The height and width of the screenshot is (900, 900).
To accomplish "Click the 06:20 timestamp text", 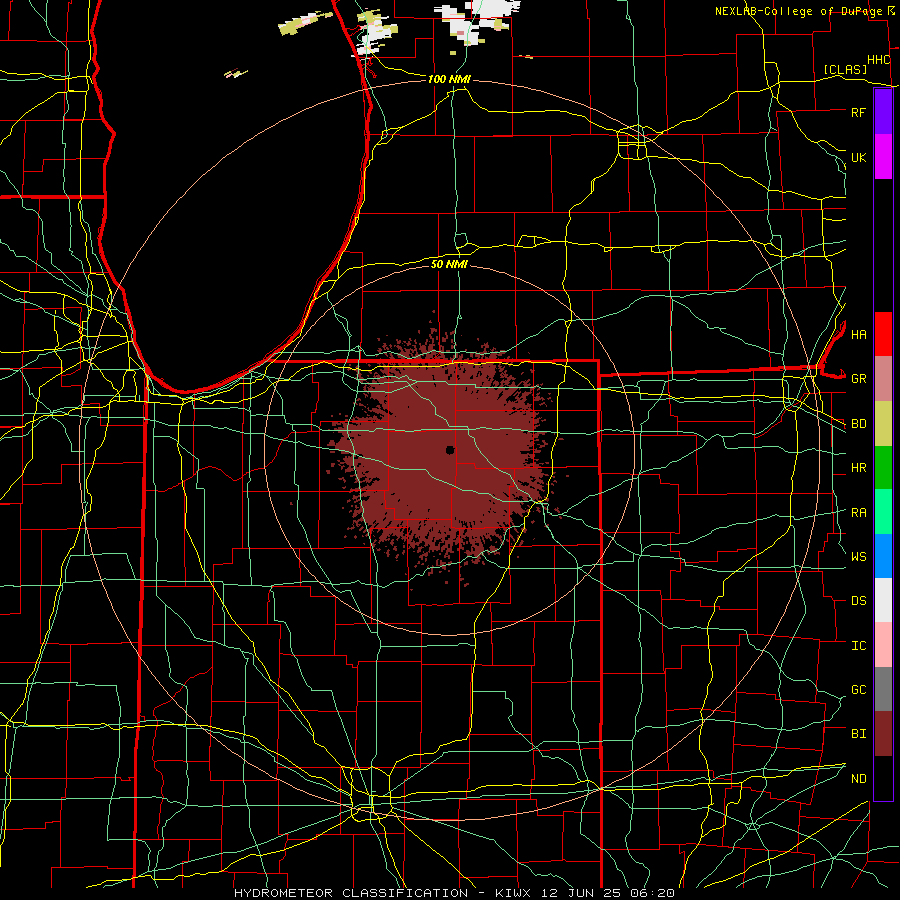I will [653, 893].
